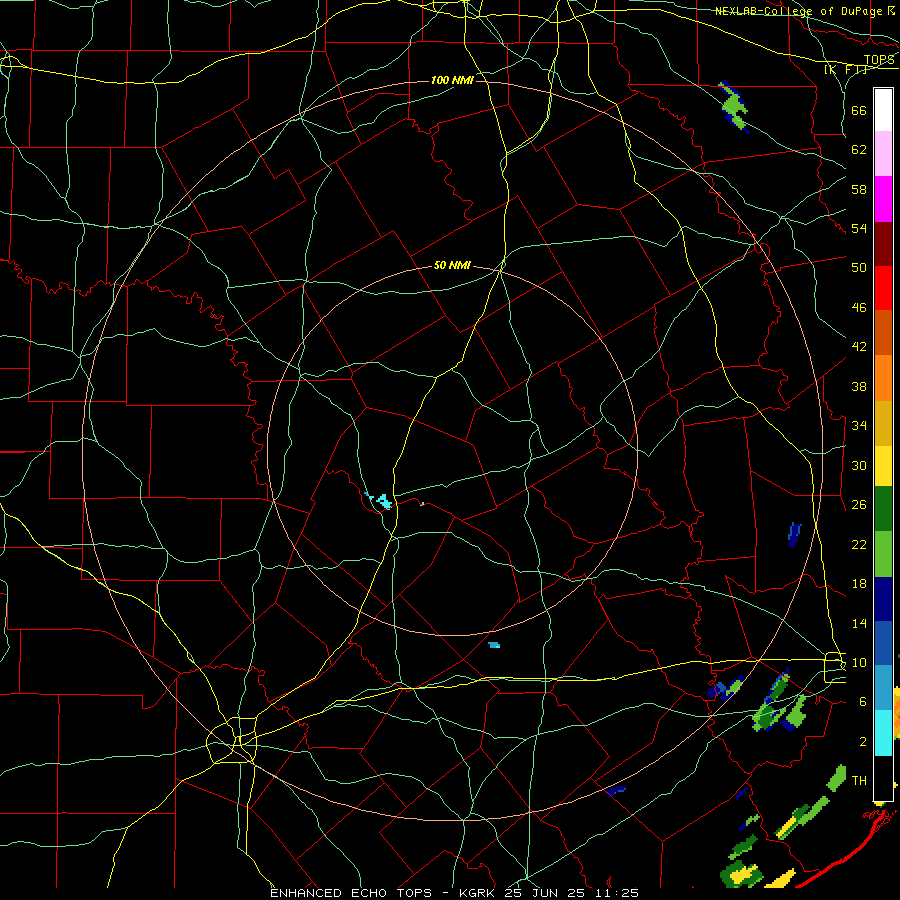The width and height of the screenshot is (900, 900).
Task: Click the dark red (maroon) legend swatch
Action: [x=883, y=244]
